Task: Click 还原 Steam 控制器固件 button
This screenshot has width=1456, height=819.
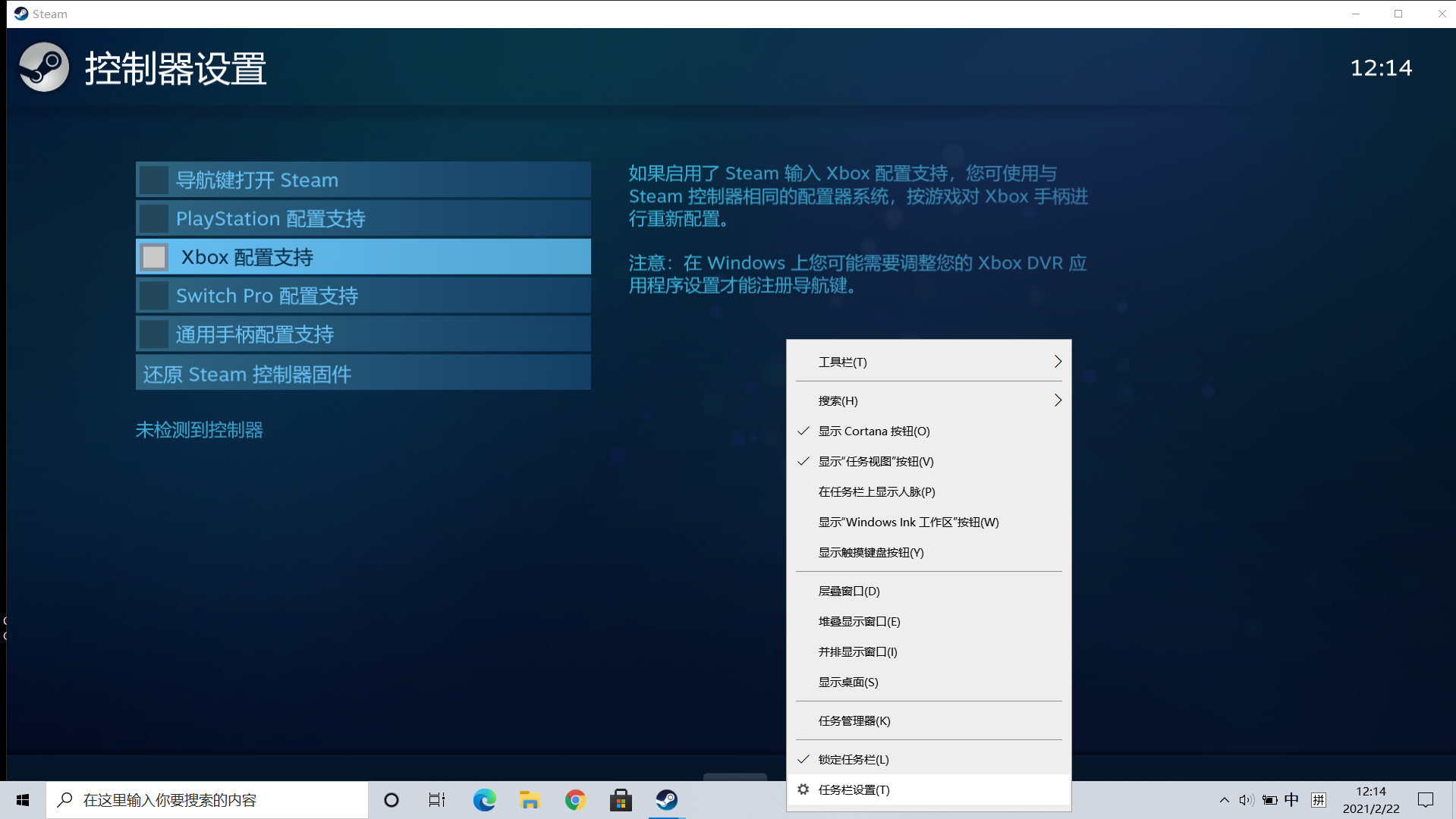Action: tap(363, 374)
